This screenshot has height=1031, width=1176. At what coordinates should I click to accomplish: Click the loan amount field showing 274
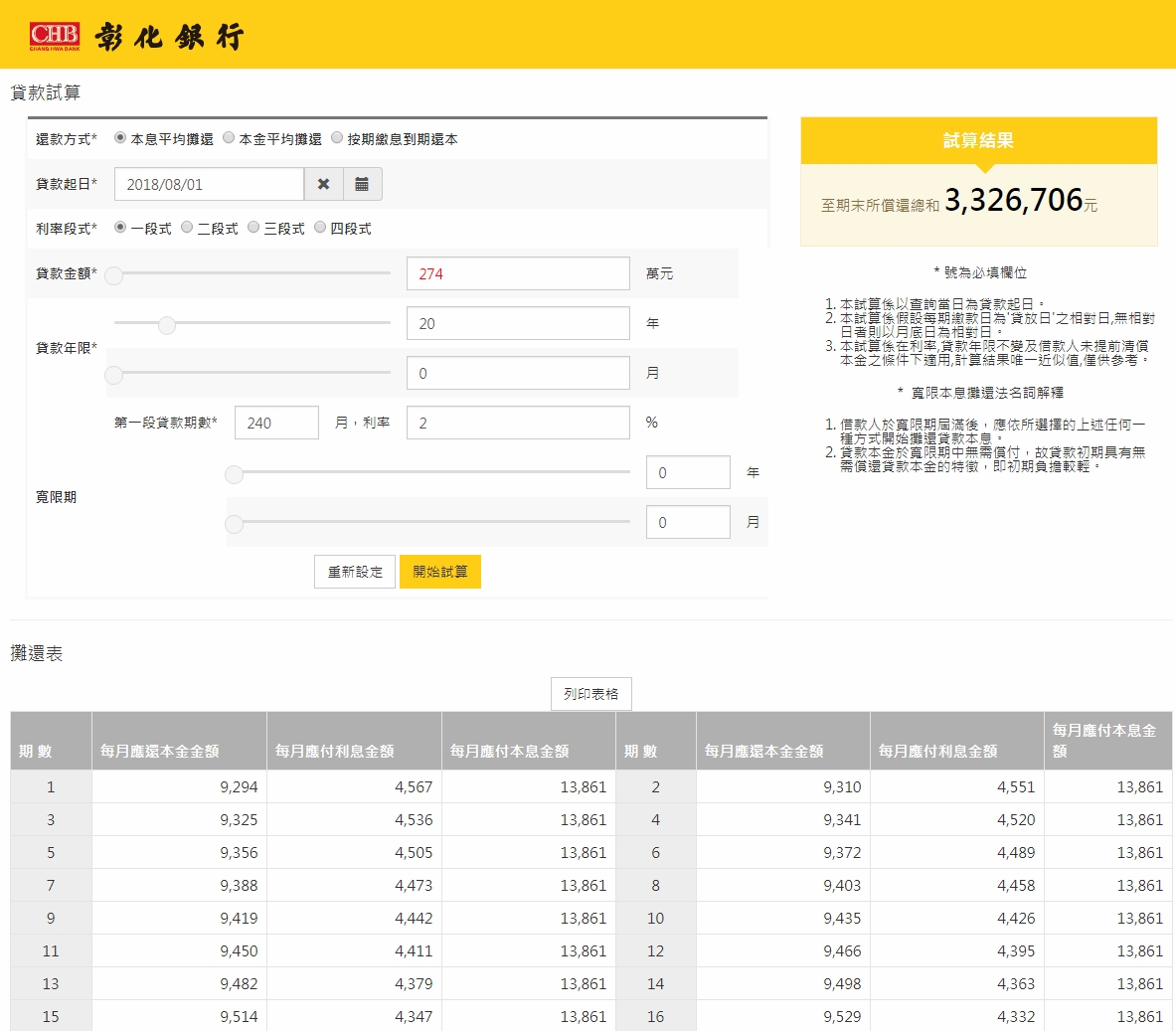(x=517, y=273)
